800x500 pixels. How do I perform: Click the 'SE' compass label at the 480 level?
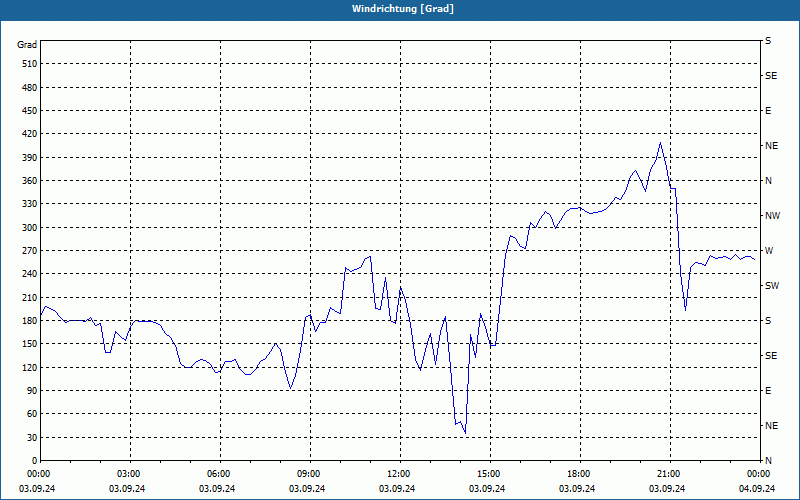(771, 76)
